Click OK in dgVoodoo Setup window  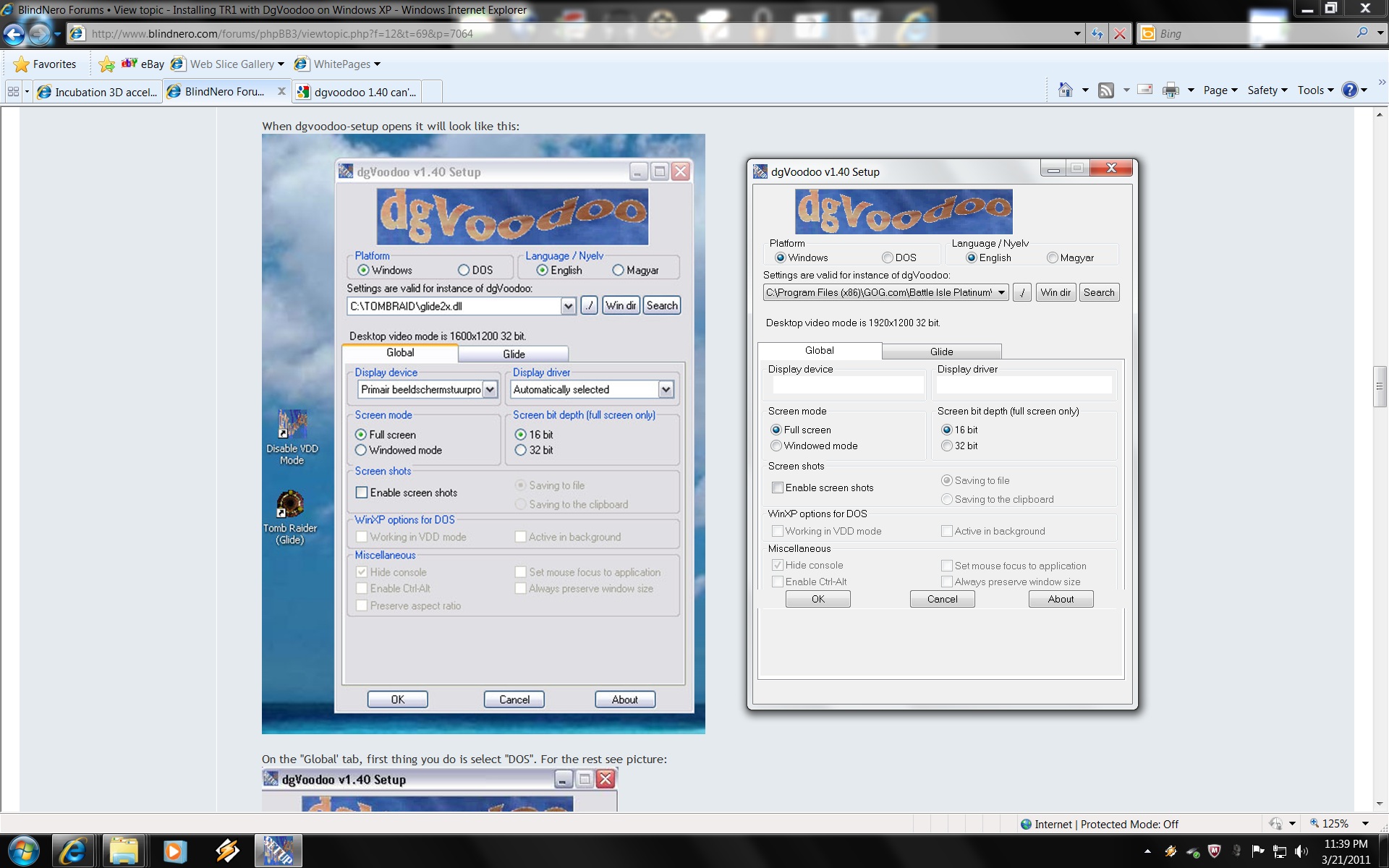coord(817,599)
